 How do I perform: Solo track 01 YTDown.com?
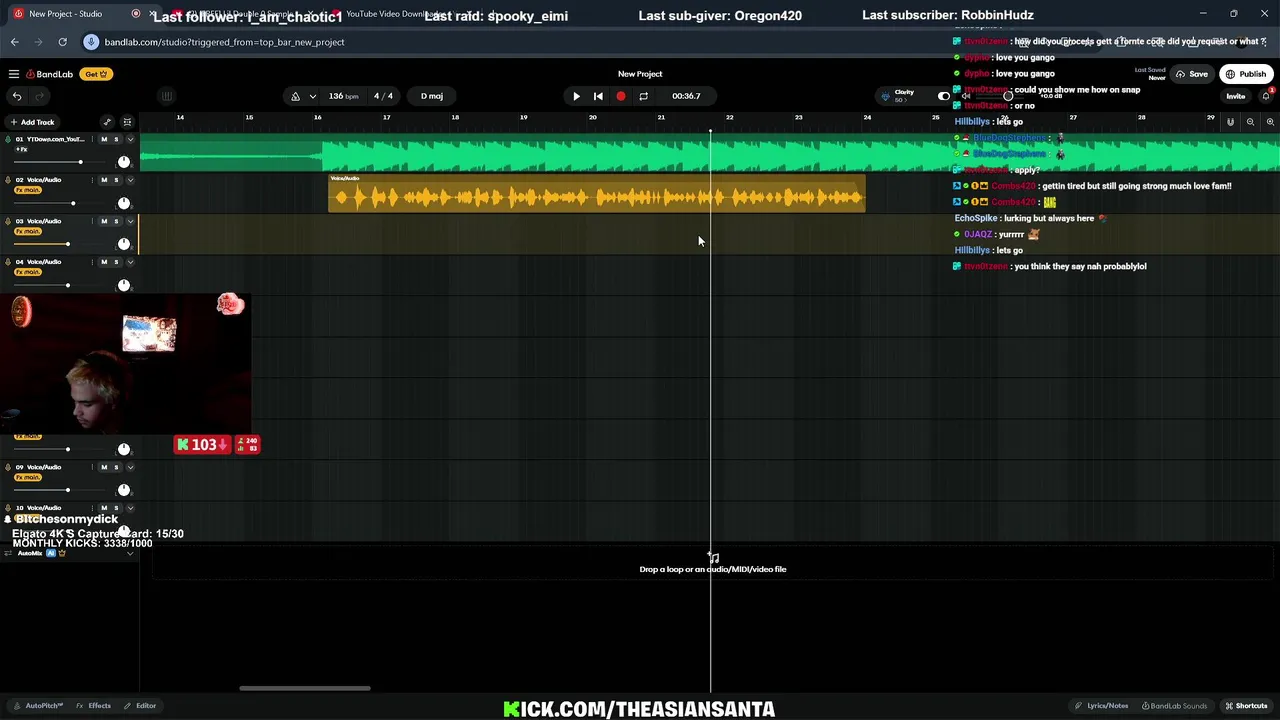(116, 139)
